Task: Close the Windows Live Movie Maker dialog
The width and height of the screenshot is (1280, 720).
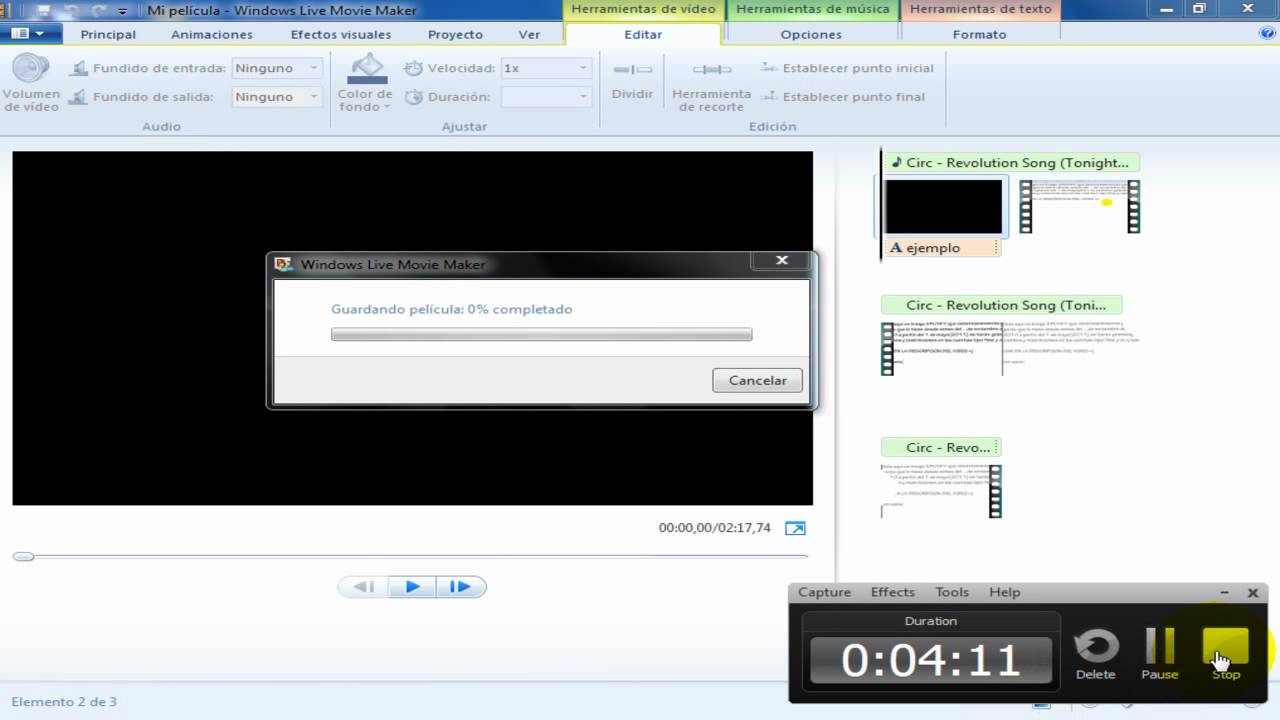Action: (782, 261)
